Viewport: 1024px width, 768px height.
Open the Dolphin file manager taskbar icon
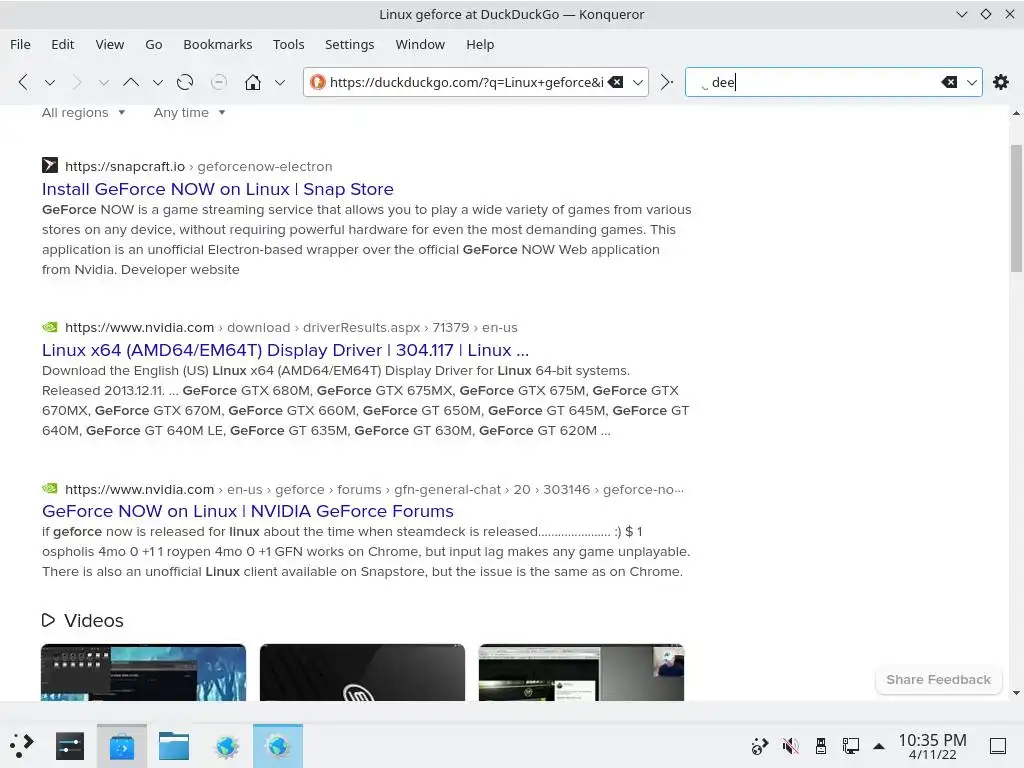[x=174, y=746]
